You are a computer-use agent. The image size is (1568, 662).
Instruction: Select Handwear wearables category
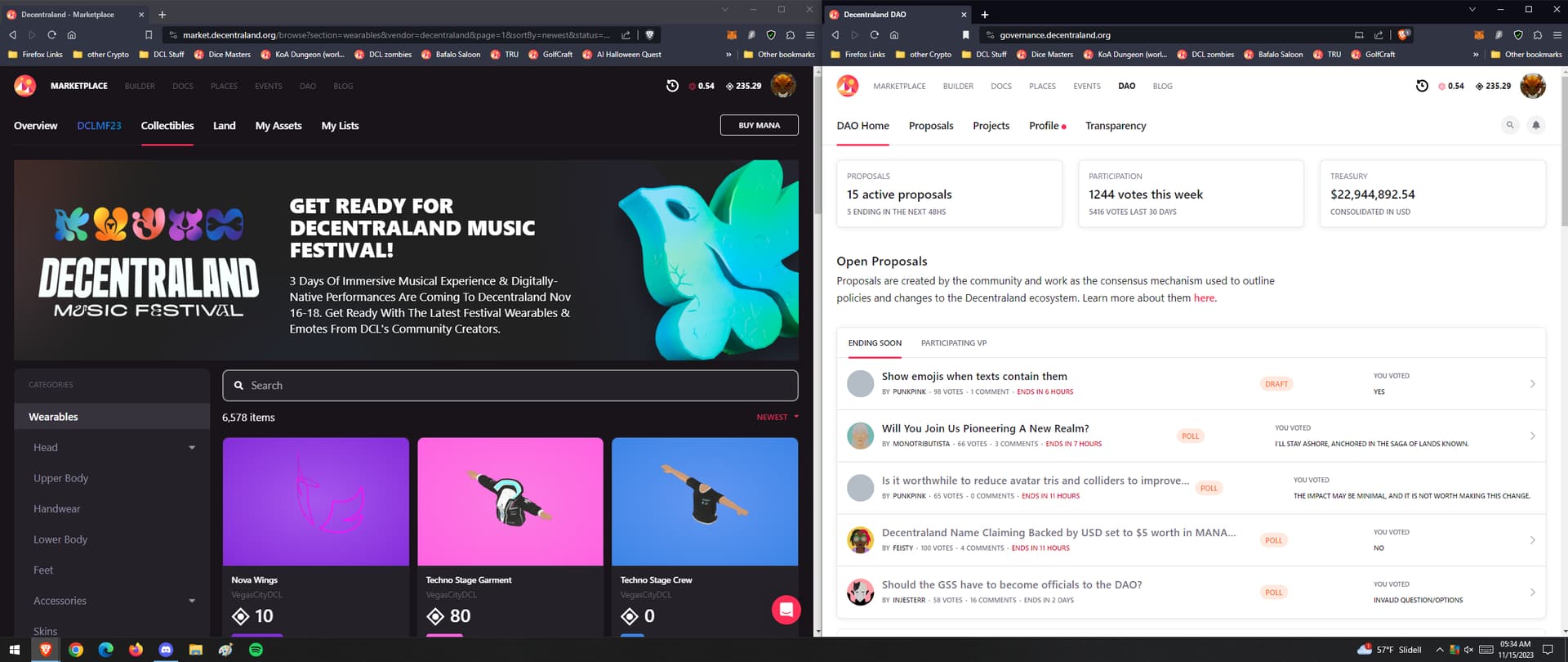click(56, 509)
